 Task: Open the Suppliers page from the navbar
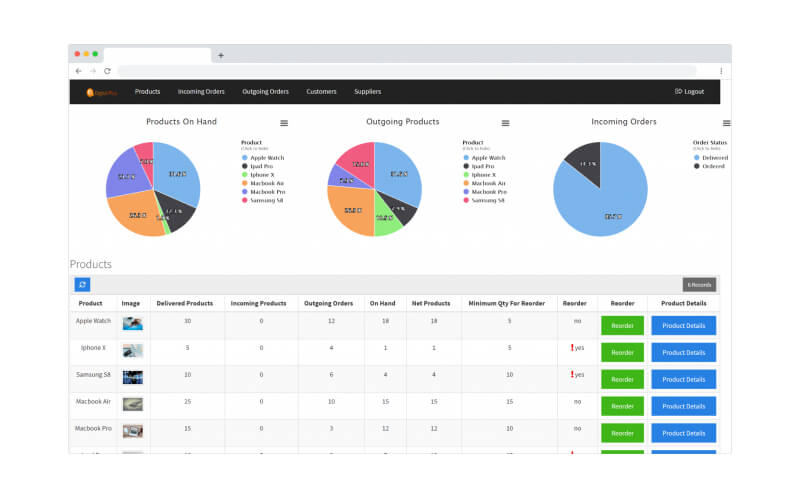click(x=367, y=92)
